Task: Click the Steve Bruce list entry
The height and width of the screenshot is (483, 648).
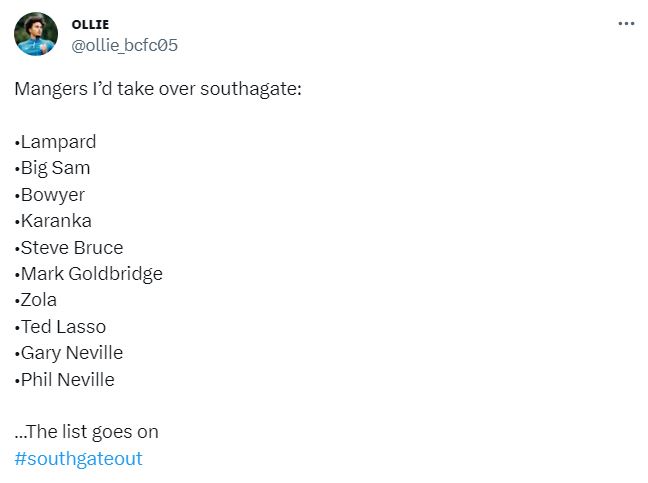Action: (69, 247)
